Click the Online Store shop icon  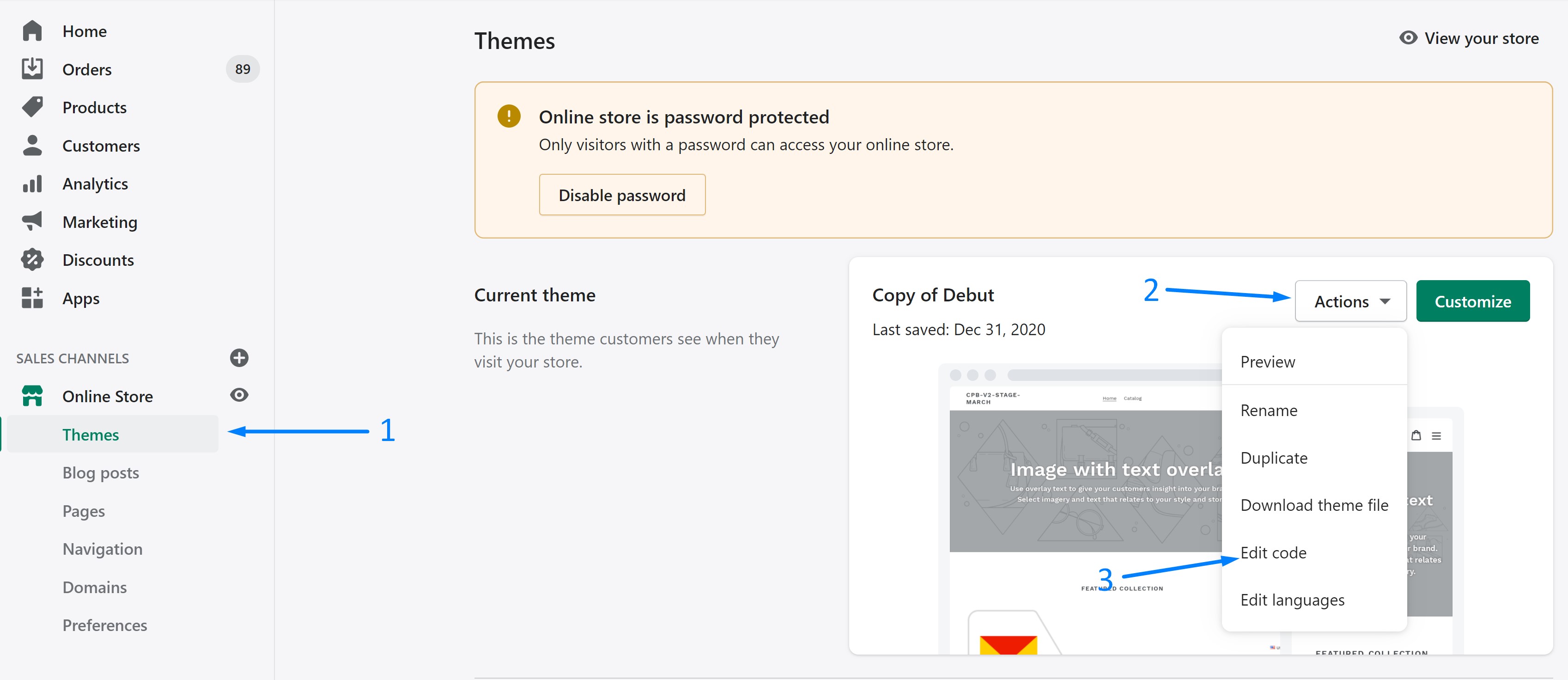tap(32, 396)
